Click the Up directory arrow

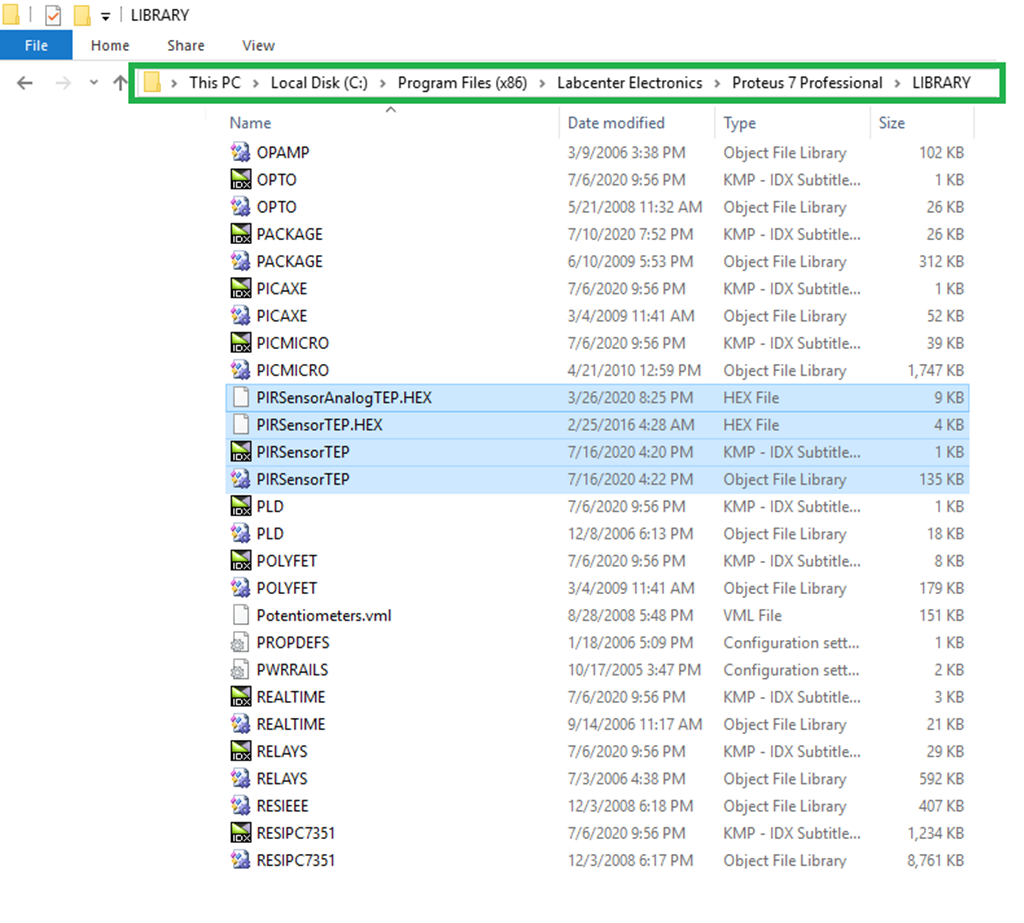120,83
